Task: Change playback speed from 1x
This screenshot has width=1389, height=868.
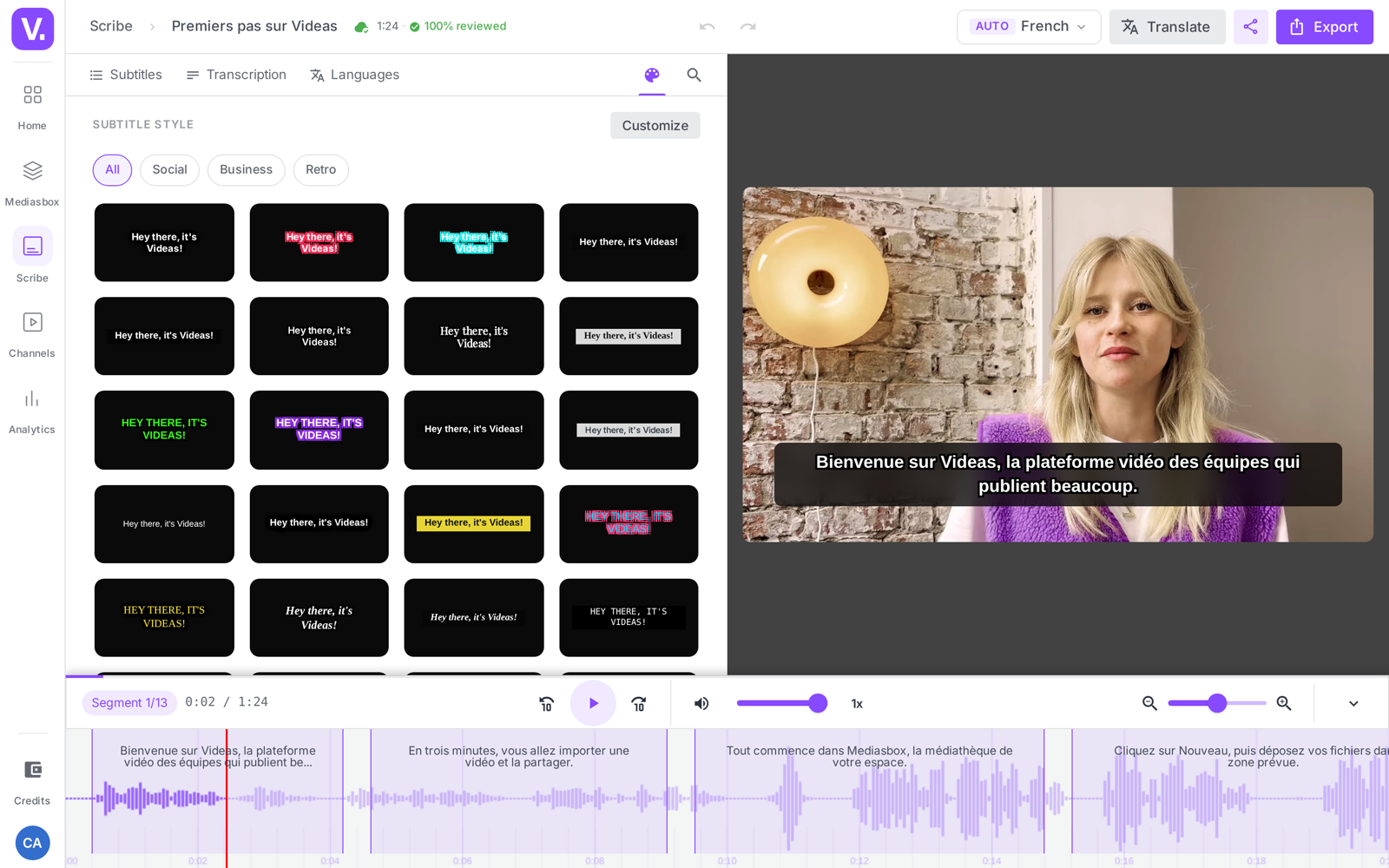Action: 857,704
